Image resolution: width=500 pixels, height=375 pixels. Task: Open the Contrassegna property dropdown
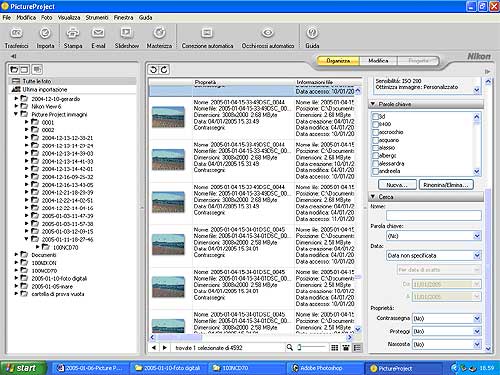[x=447, y=318]
